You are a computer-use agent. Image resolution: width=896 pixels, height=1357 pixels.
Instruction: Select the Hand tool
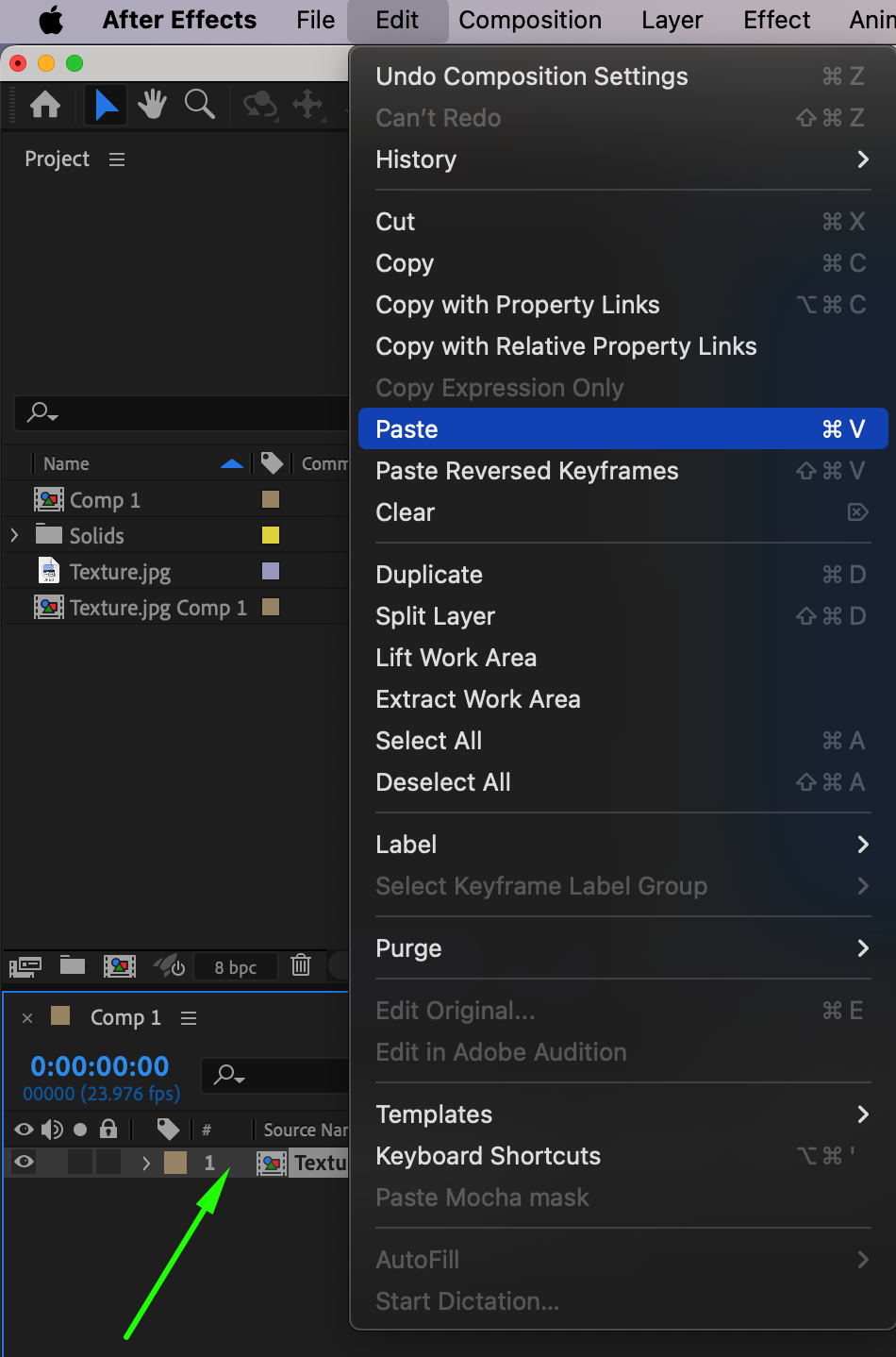152,105
